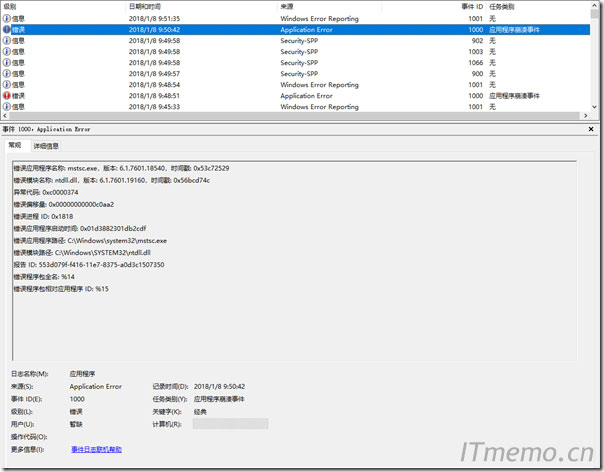This screenshot has height=472, width=604.
Task: Select Security-SPP source of event 1066
Action: pyautogui.click(x=299, y=62)
